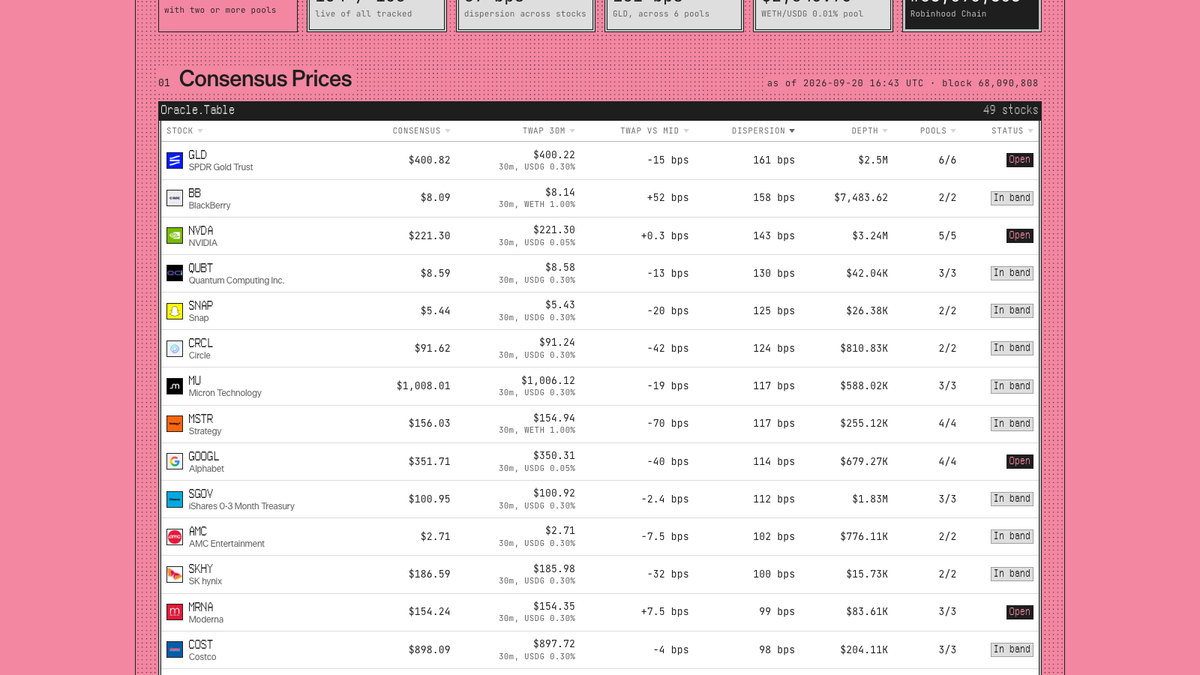Click the $400.82 consensus price for GLD
The height and width of the screenshot is (675, 1200).
(x=429, y=160)
